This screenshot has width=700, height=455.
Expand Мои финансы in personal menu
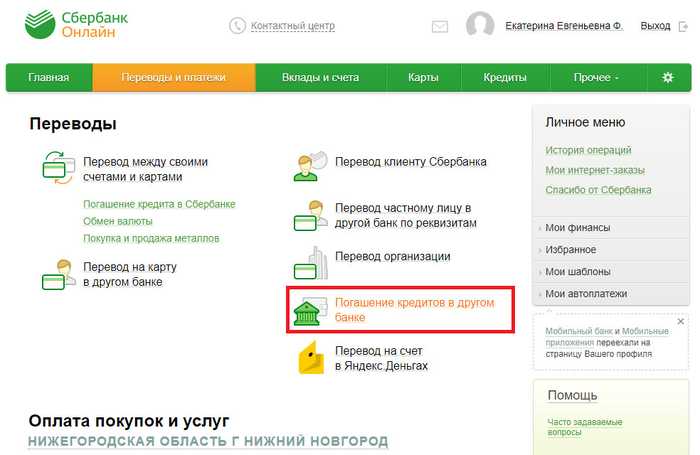pos(611,228)
